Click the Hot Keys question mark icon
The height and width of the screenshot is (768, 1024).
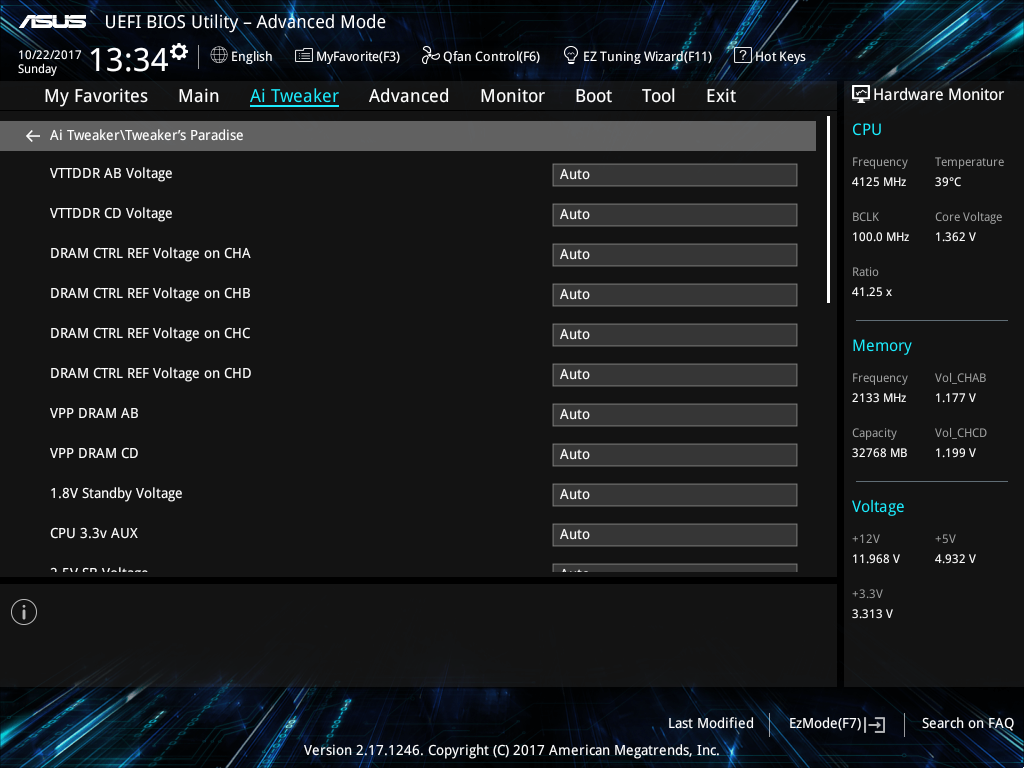pos(743,56)
